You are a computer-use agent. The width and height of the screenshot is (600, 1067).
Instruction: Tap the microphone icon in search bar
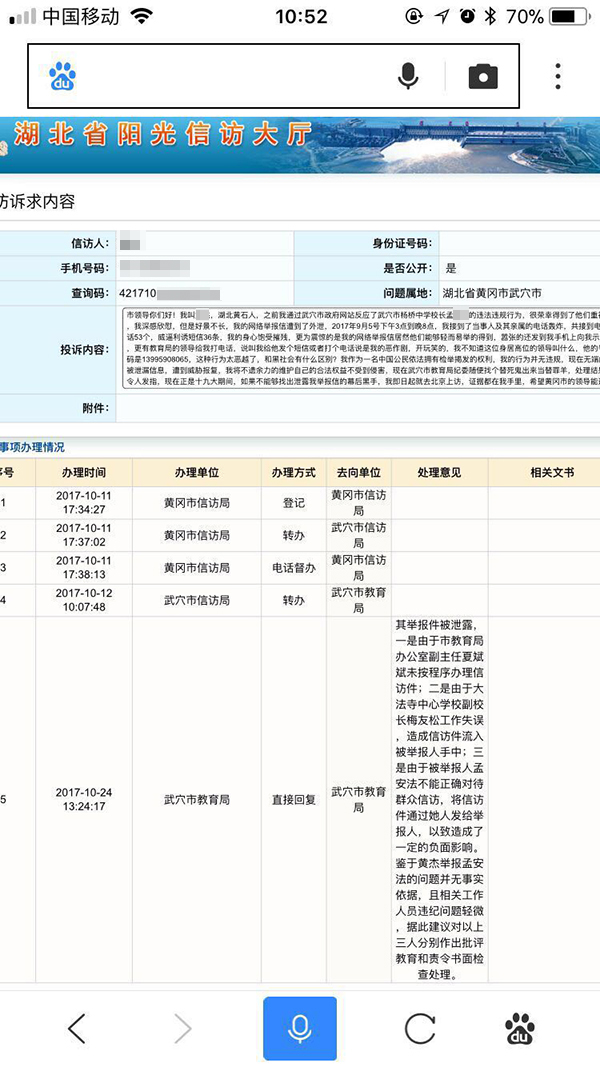click(407, 76)
